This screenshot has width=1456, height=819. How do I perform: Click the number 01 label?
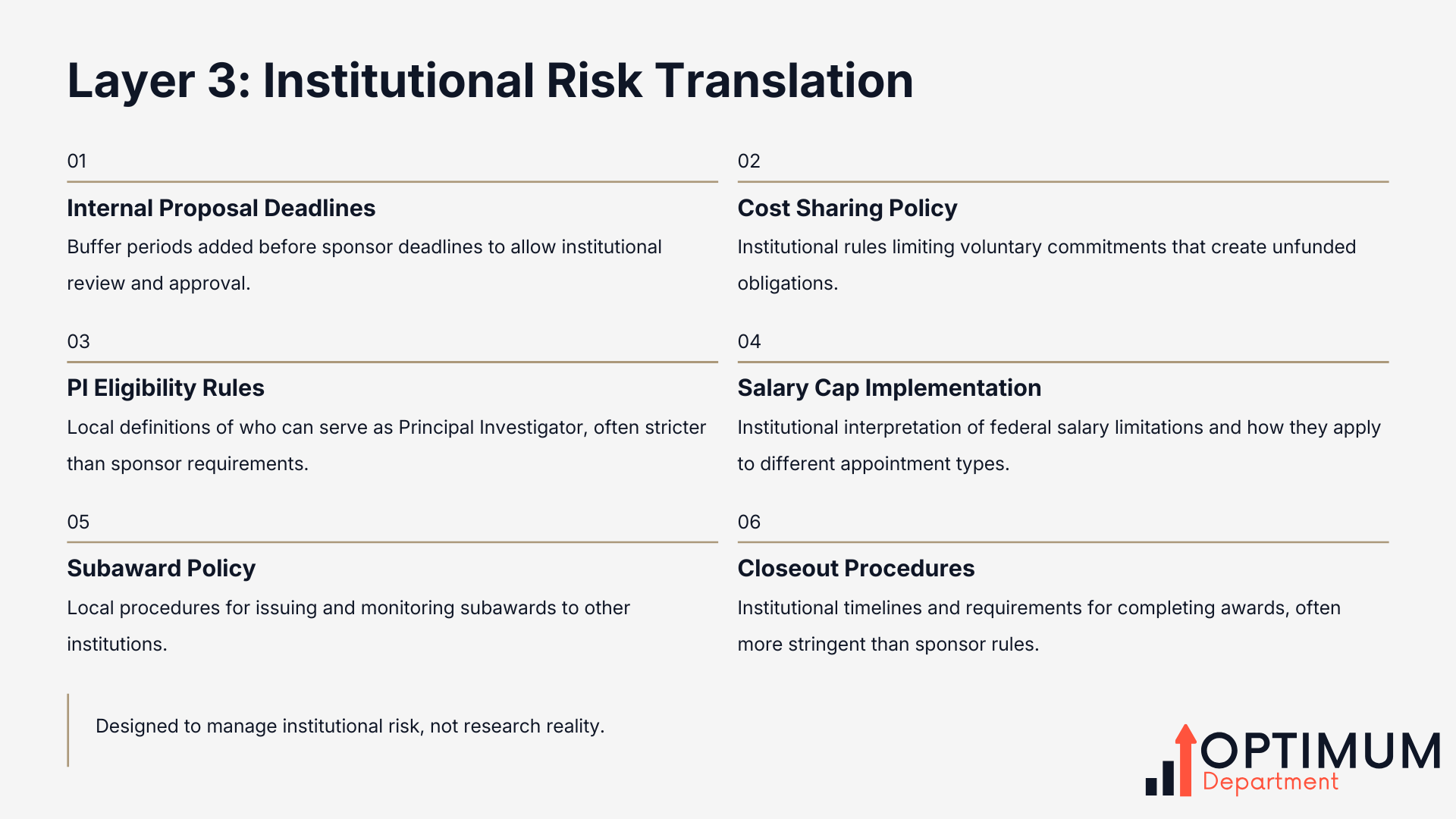point(77,161)
